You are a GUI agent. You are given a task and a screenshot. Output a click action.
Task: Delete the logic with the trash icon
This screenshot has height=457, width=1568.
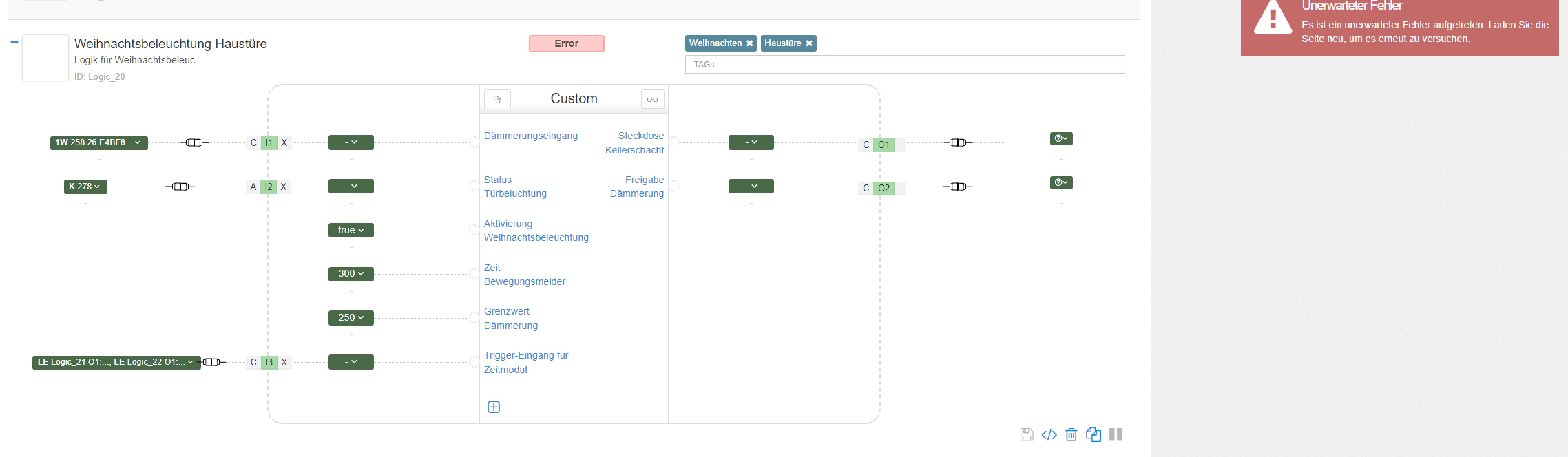(1072, 434)
